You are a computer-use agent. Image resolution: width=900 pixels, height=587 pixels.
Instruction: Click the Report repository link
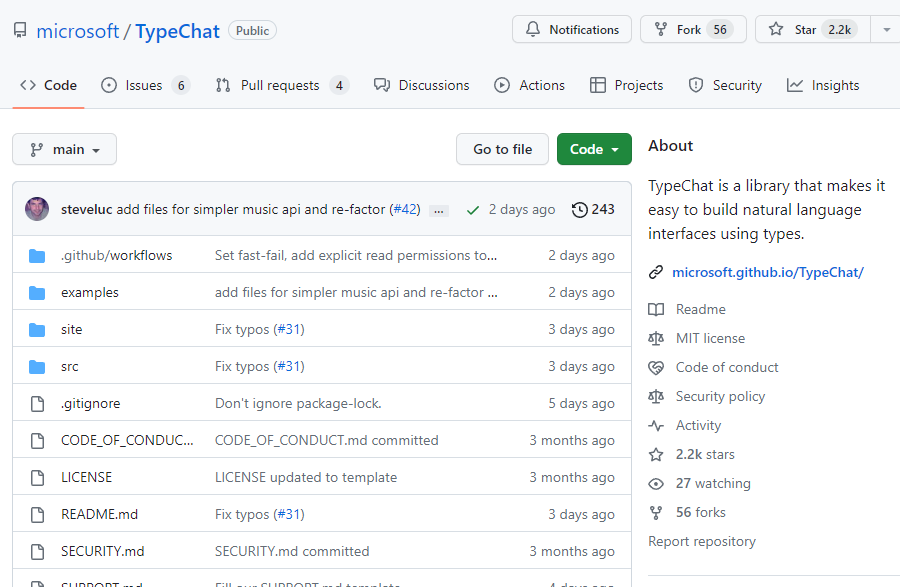[x=702, y=542]
